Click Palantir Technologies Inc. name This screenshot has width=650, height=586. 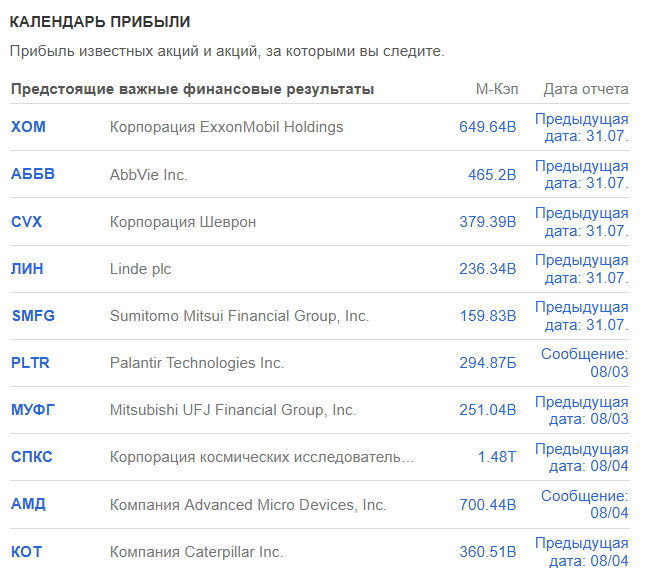click(x=197, y=363)
